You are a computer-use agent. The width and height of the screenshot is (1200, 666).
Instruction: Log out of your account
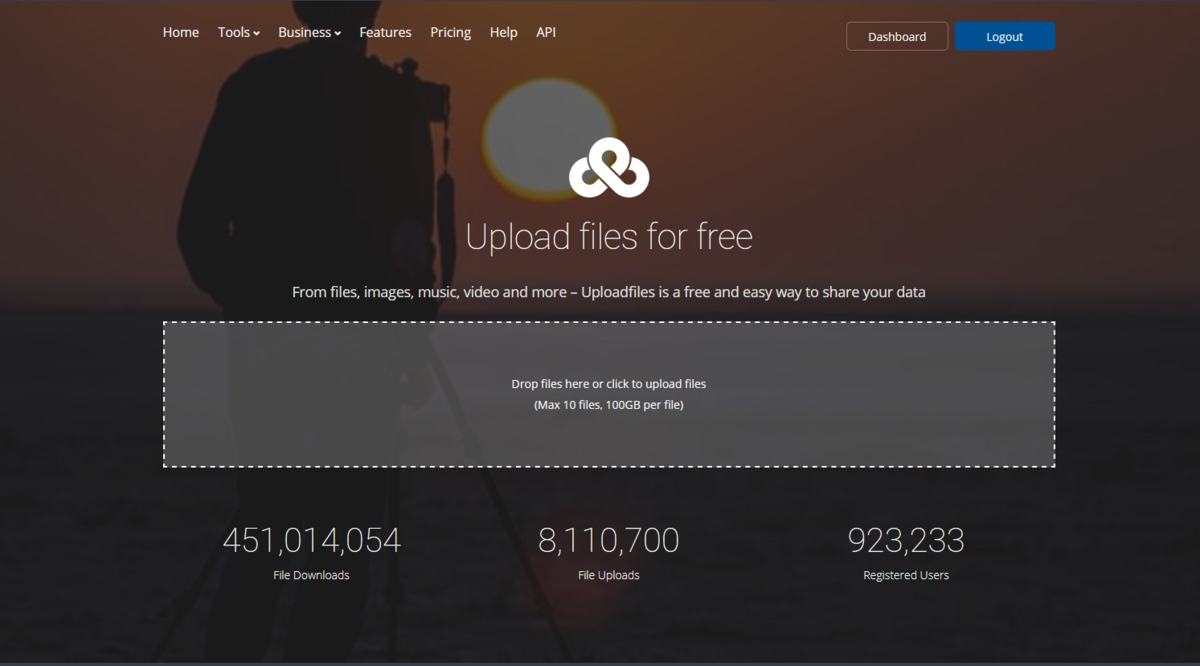[1004, 36]
